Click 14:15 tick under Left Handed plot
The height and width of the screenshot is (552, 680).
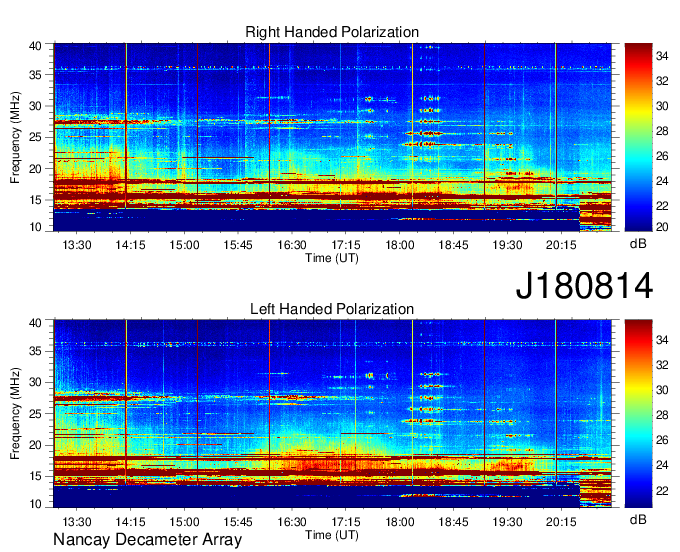click(x=131, y=522)
